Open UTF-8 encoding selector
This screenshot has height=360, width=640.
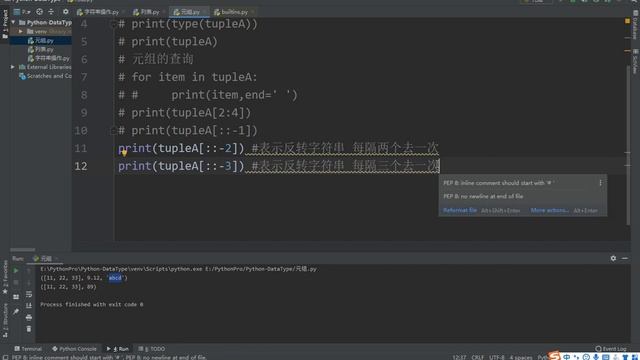497,357
